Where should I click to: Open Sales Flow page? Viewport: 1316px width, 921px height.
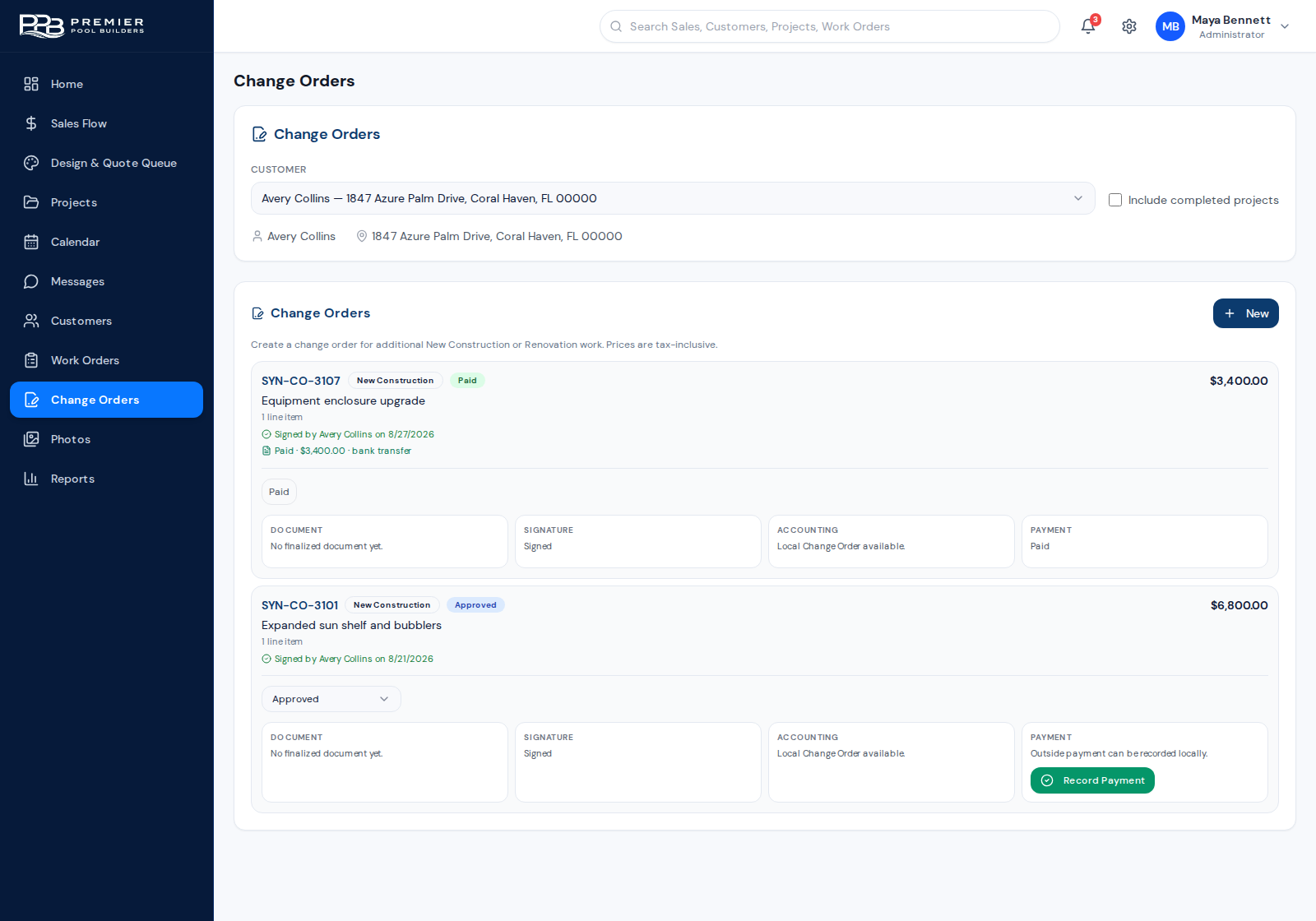click(106, 123)
